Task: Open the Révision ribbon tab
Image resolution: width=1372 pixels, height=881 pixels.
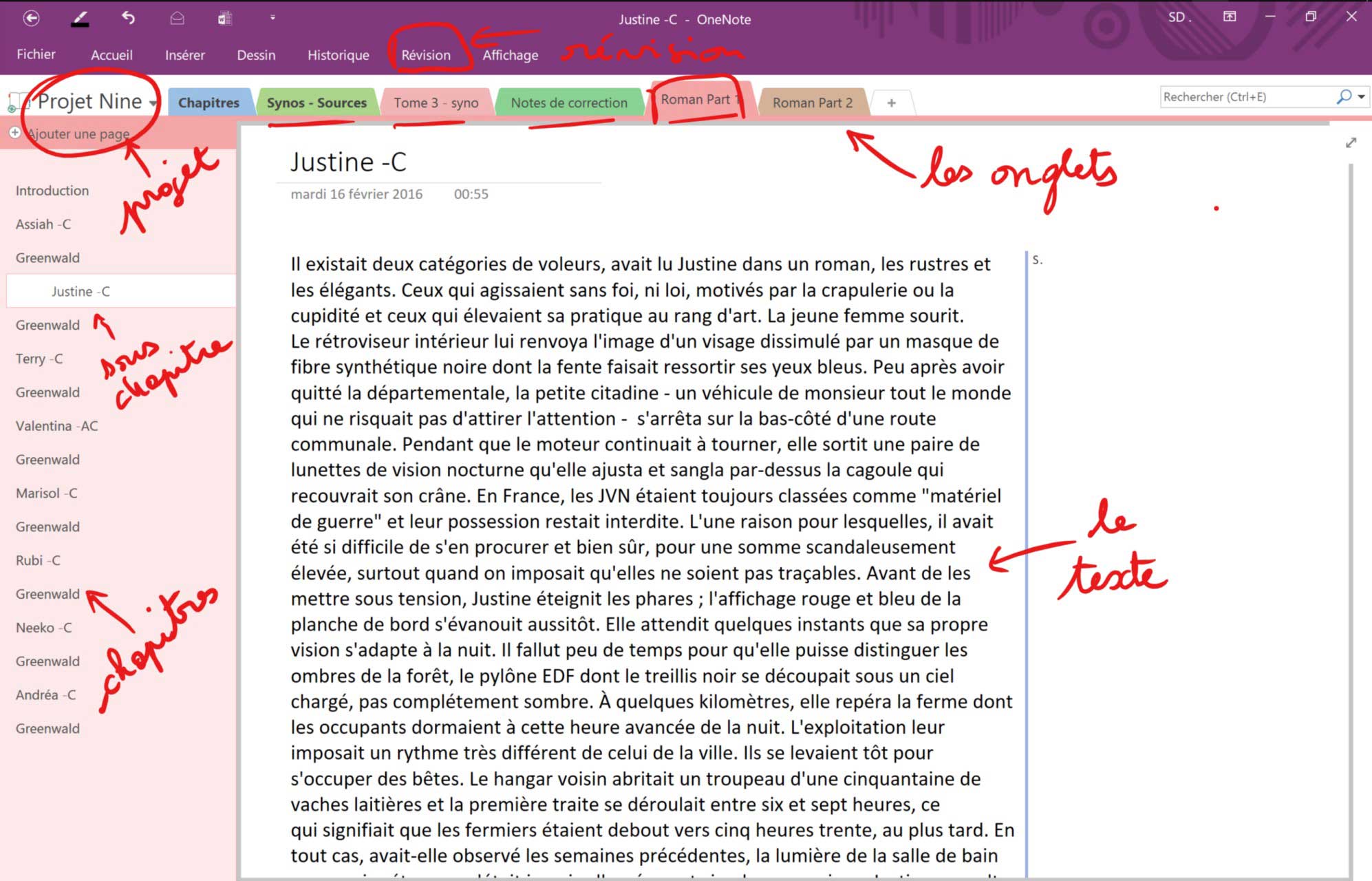Action: pos(426,55)
